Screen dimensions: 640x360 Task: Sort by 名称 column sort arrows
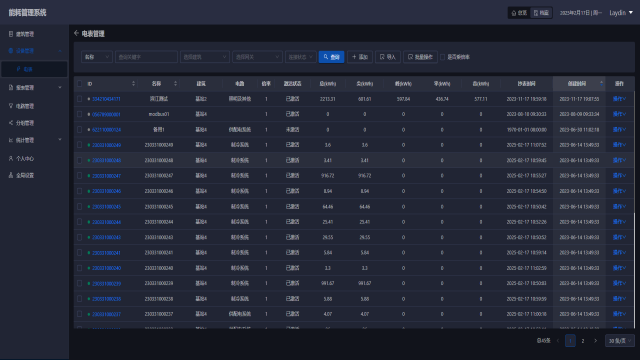pos(176,83)
